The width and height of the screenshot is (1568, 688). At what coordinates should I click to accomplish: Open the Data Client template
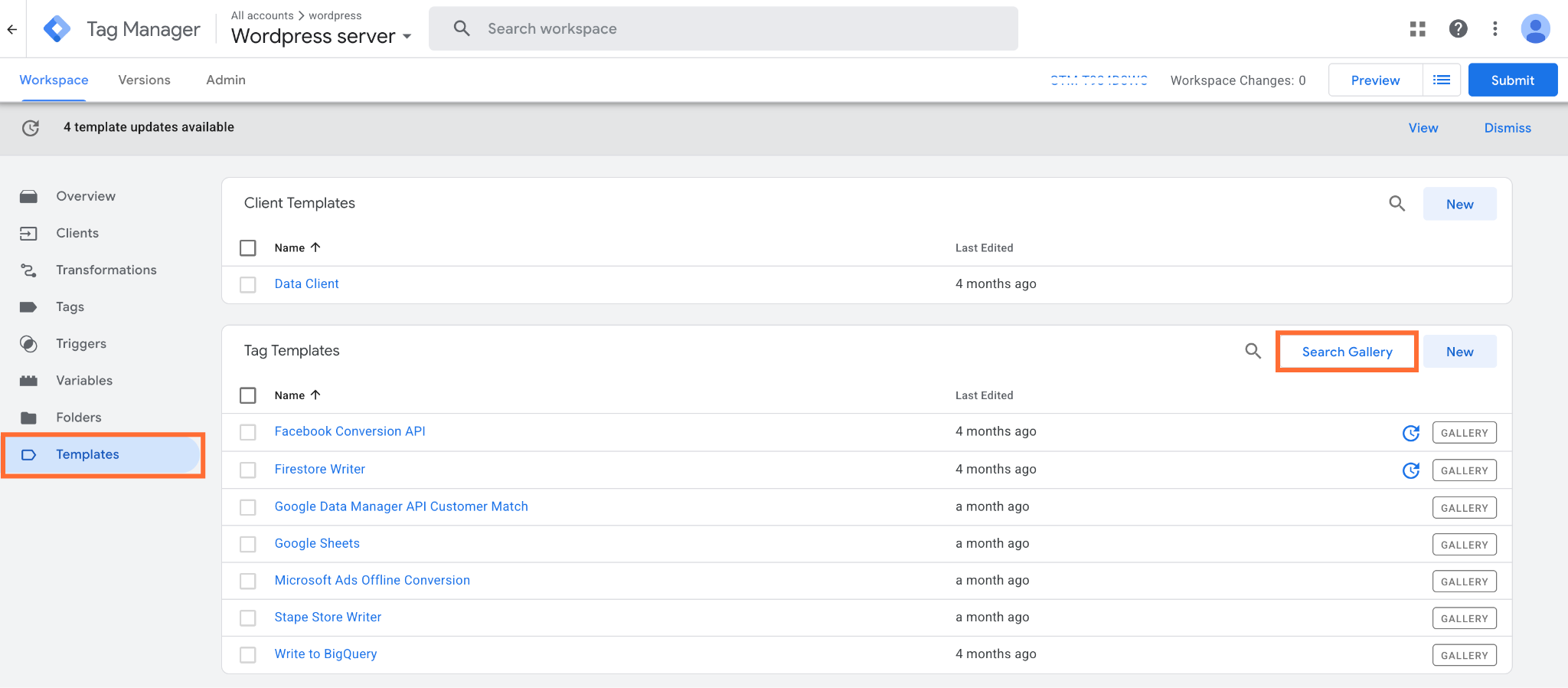(306, 283)
